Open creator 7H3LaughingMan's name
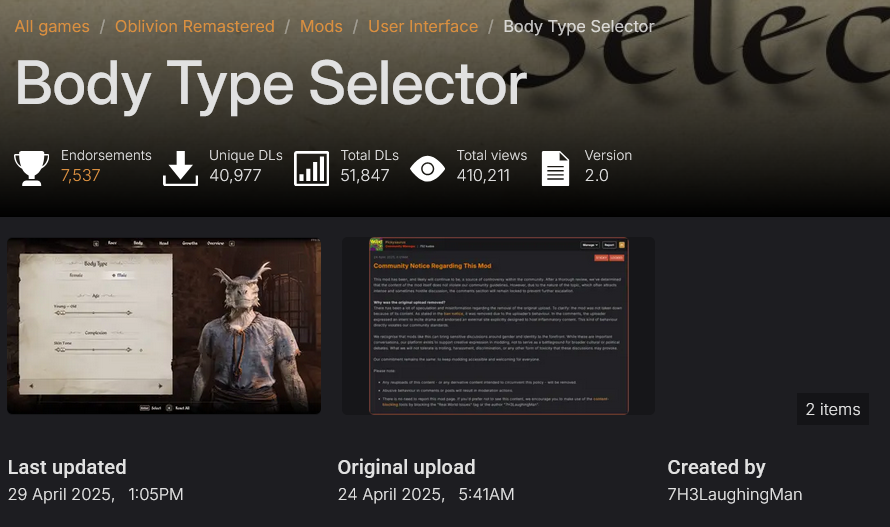Viewport: 890px width, 527px height. pos(734,494)
